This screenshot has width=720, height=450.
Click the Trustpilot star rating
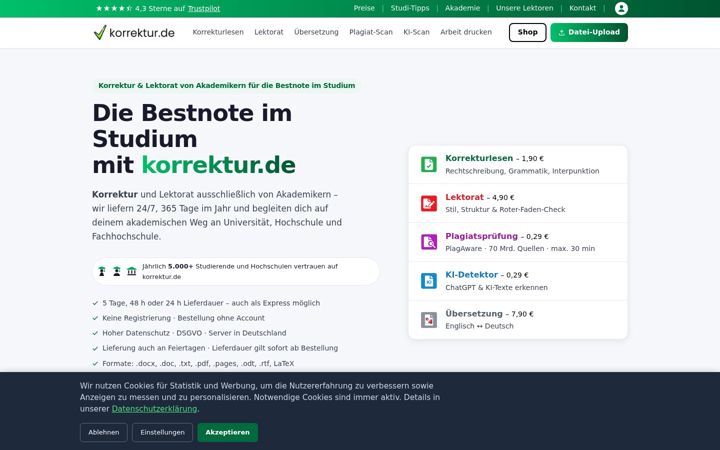(113, 8)
